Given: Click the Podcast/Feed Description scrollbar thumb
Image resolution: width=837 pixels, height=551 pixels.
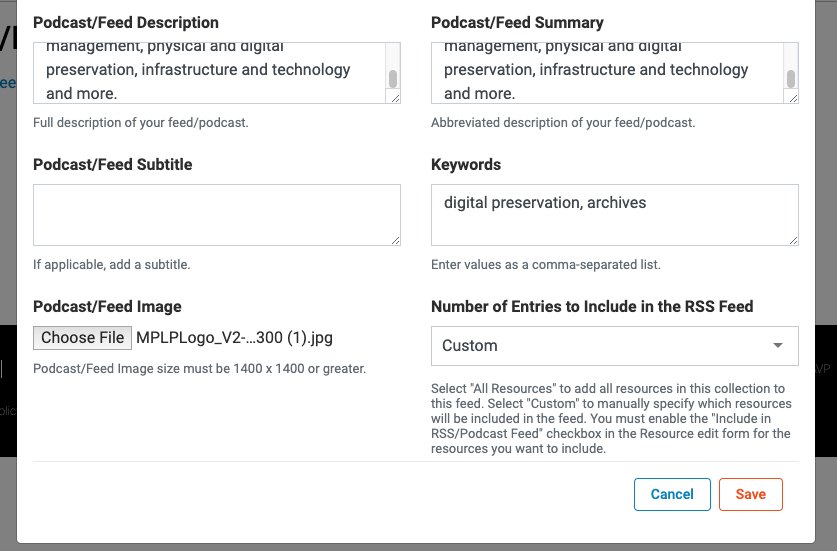Looking at the screenshot, I should [393, 79].
